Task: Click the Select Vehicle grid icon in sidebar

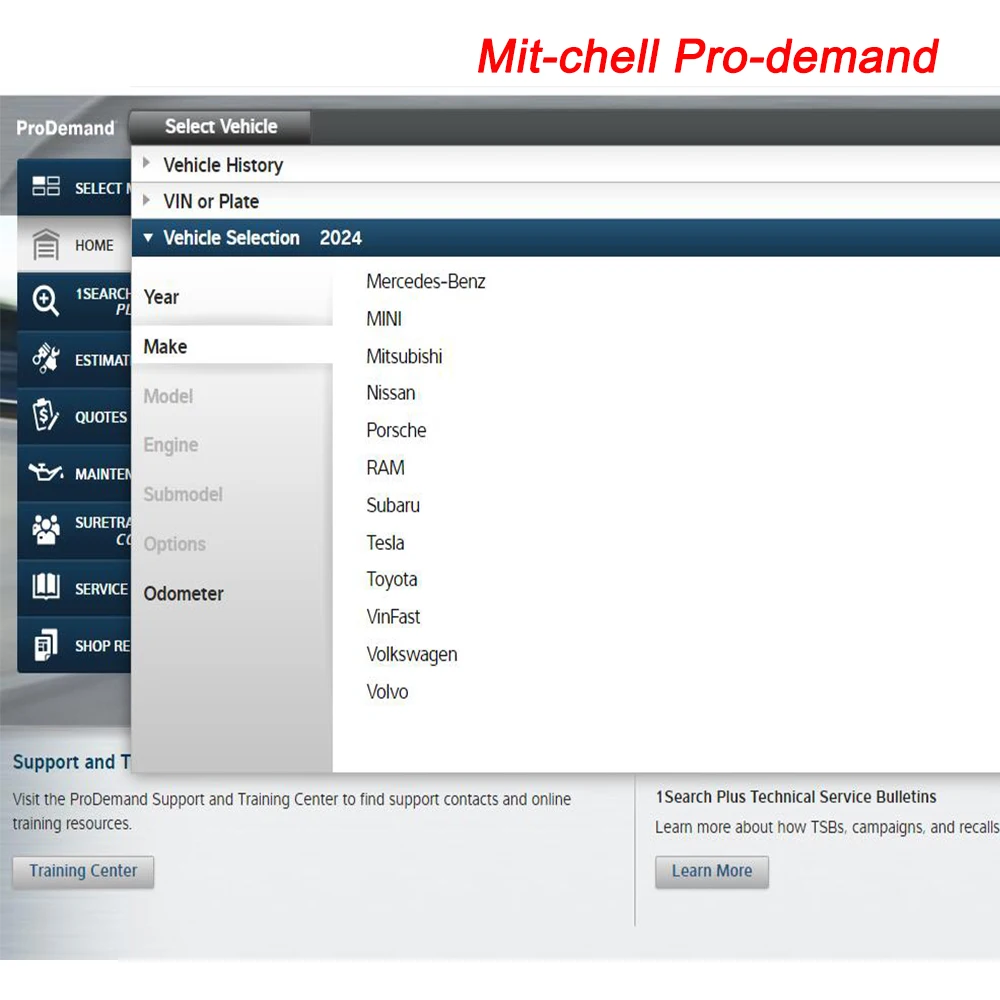Action: pyautogui.click(x=46, y=186)
